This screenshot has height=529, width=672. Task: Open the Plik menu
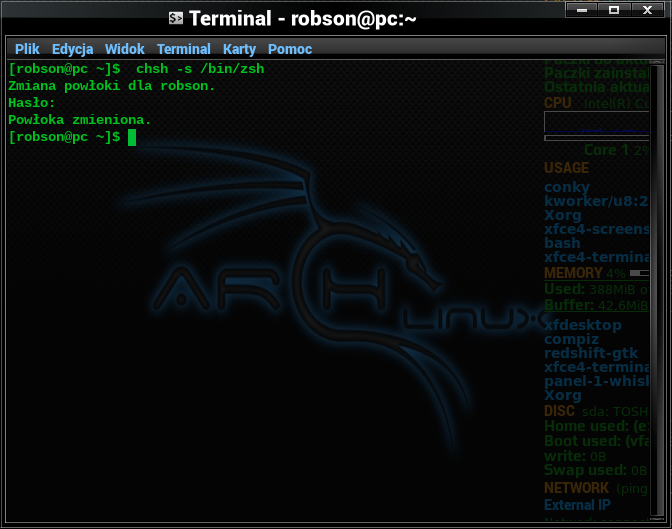[x=27, y=49]
